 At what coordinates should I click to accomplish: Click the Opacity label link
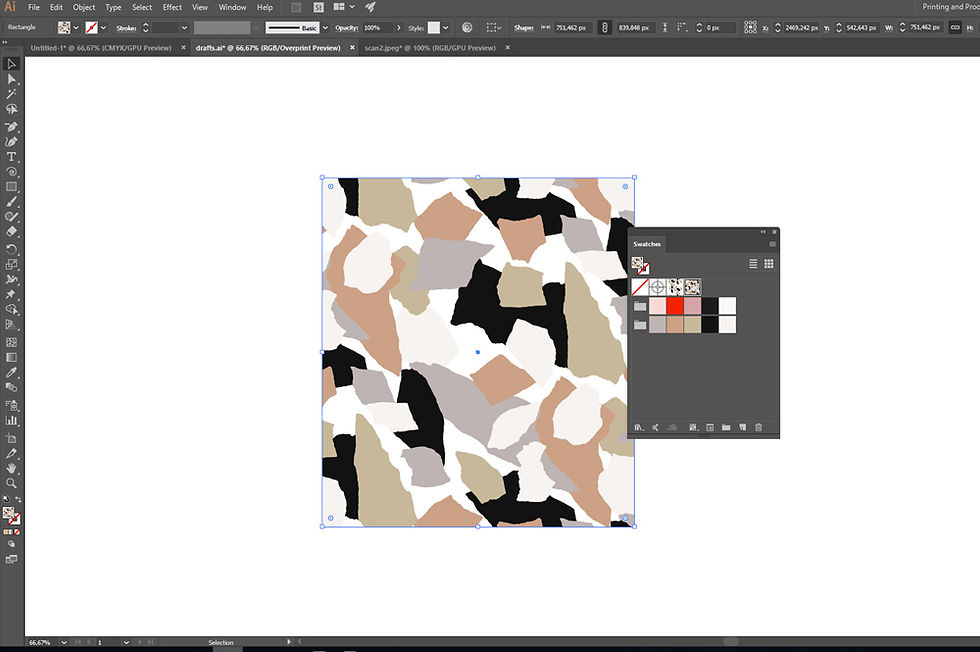(346, 28)
